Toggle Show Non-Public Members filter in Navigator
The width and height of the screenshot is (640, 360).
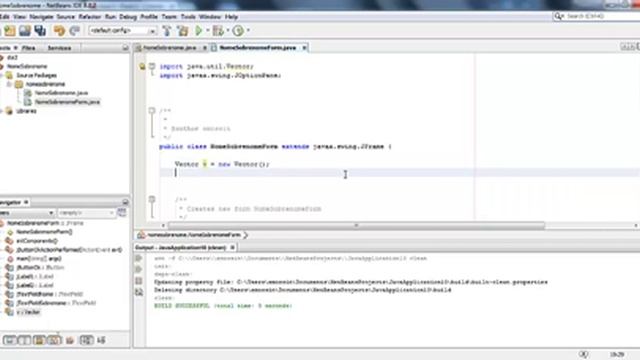pos(54,340)
